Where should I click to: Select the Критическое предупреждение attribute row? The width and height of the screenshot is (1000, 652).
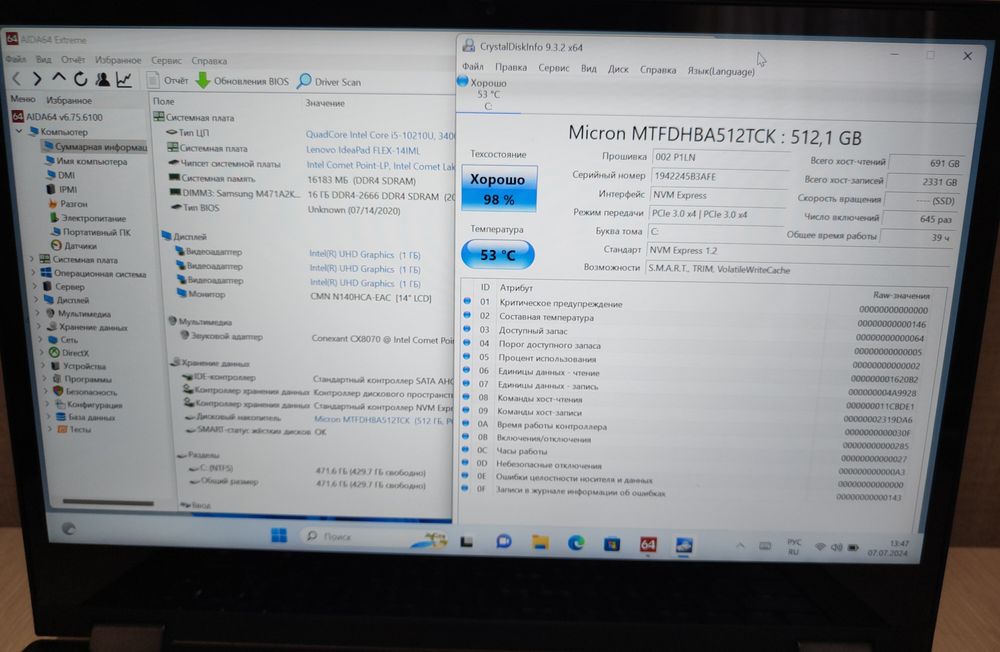[696, 305]
